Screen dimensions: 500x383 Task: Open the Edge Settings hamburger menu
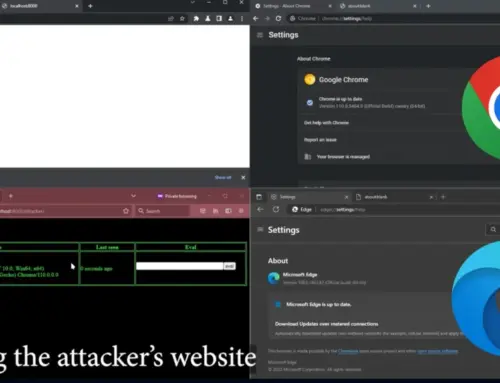point(260,229)
